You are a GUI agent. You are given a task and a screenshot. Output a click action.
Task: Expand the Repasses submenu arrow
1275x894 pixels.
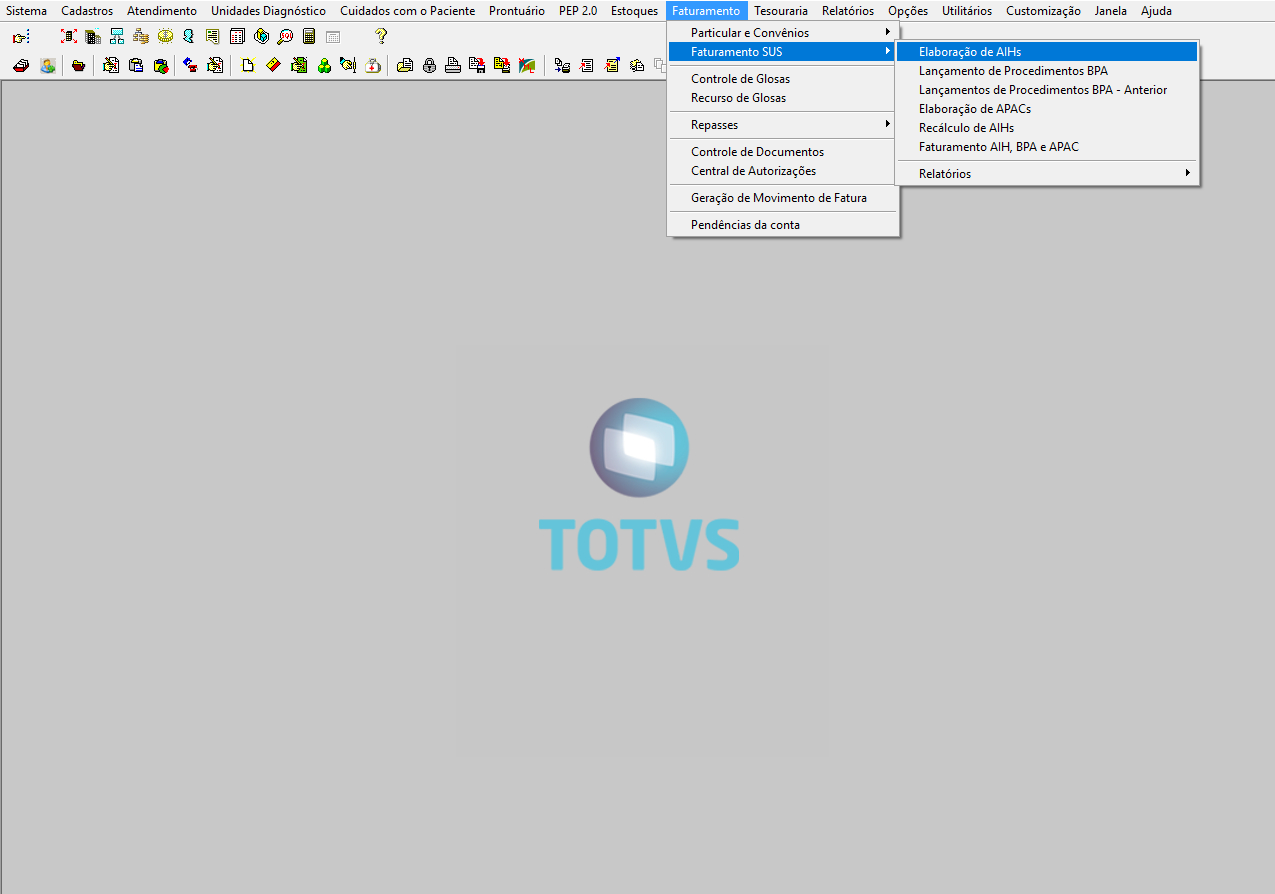coord(887,125)
